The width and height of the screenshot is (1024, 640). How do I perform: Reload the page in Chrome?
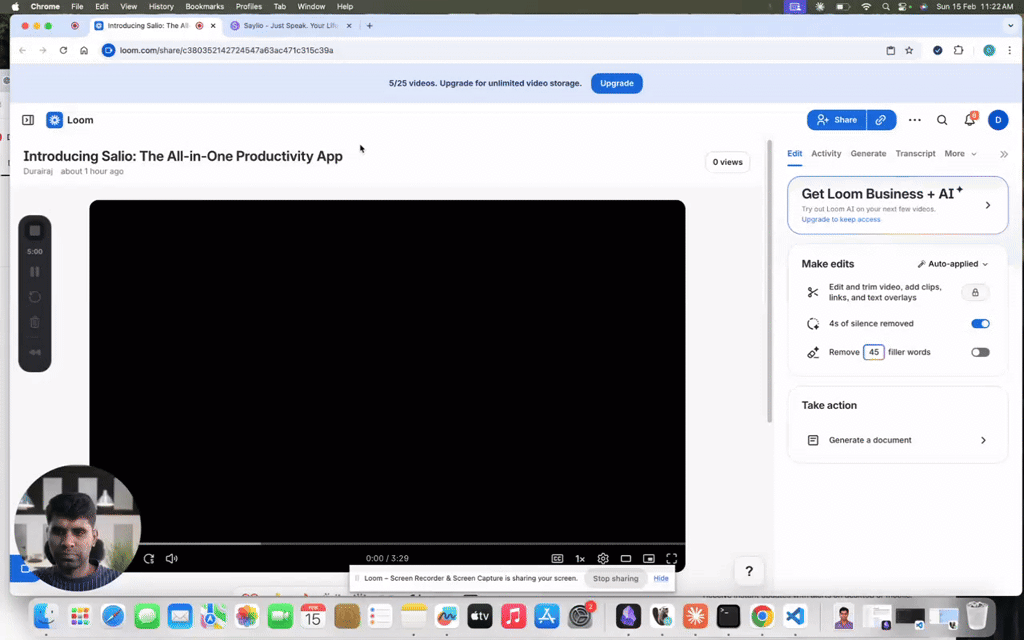coord(63,50)
